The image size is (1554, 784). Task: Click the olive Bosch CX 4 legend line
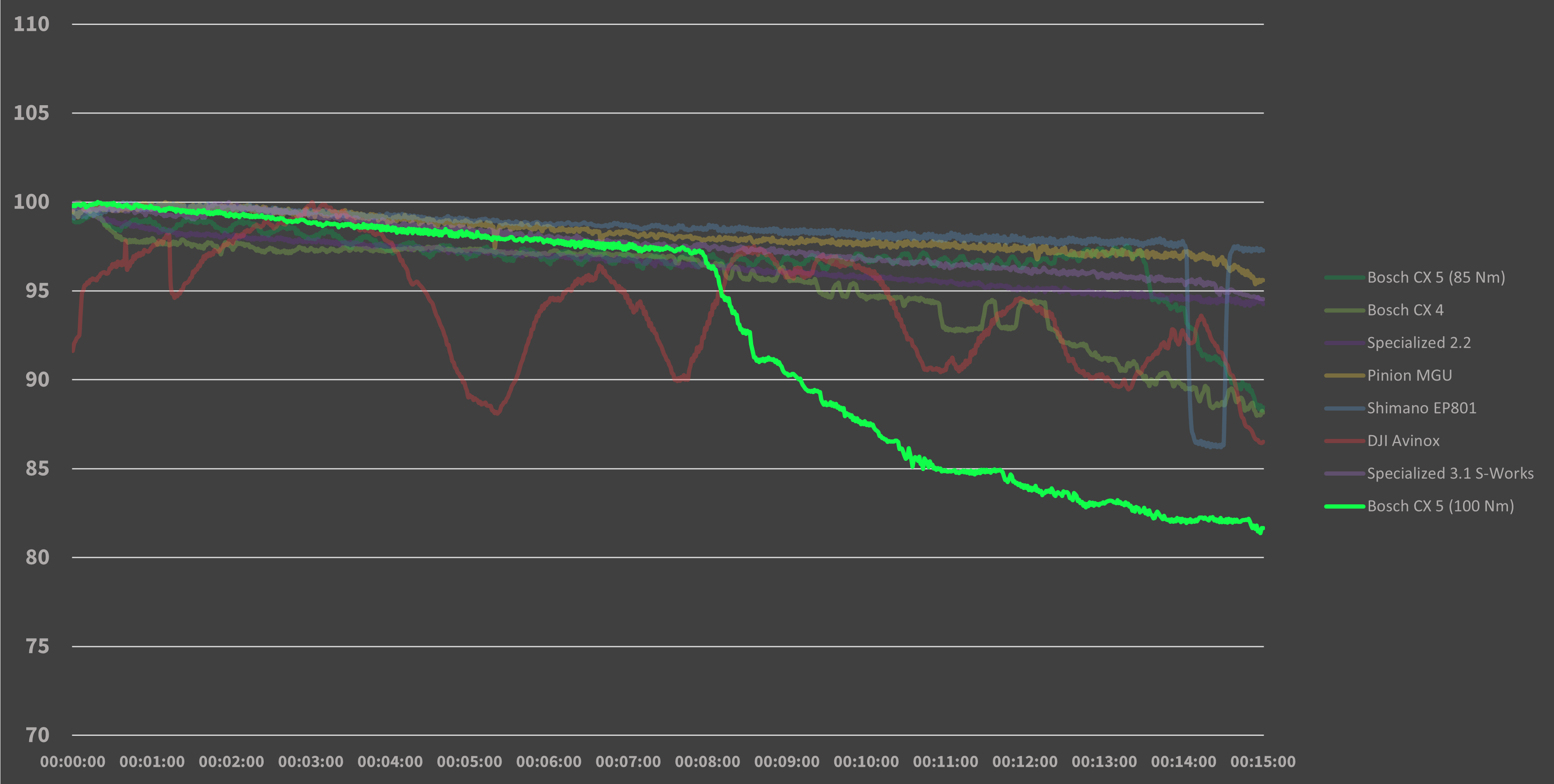click(1345, 310)
